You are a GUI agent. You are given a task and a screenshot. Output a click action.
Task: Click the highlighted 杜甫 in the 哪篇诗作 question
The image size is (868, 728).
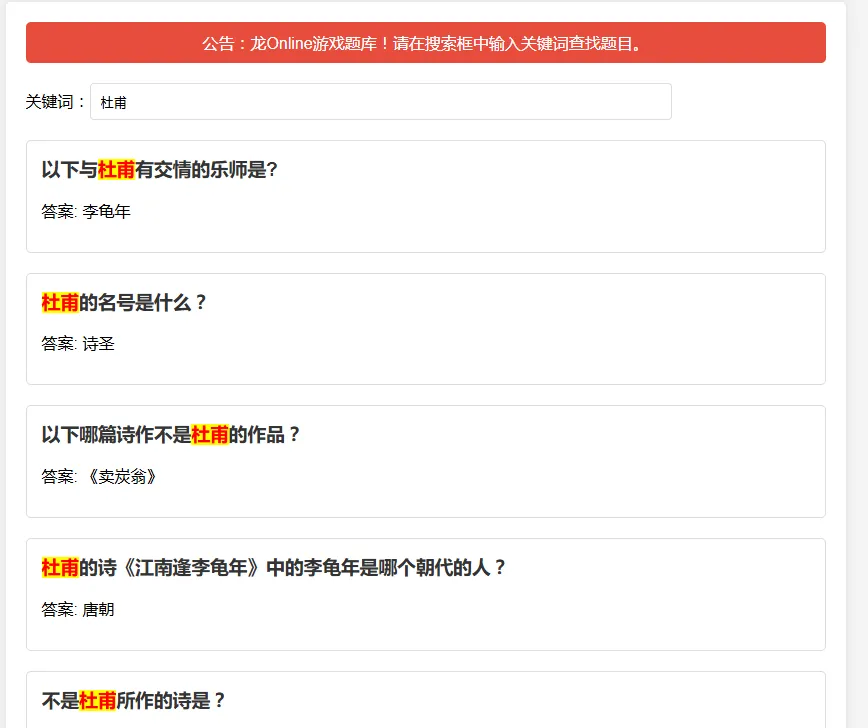(210, 435)
